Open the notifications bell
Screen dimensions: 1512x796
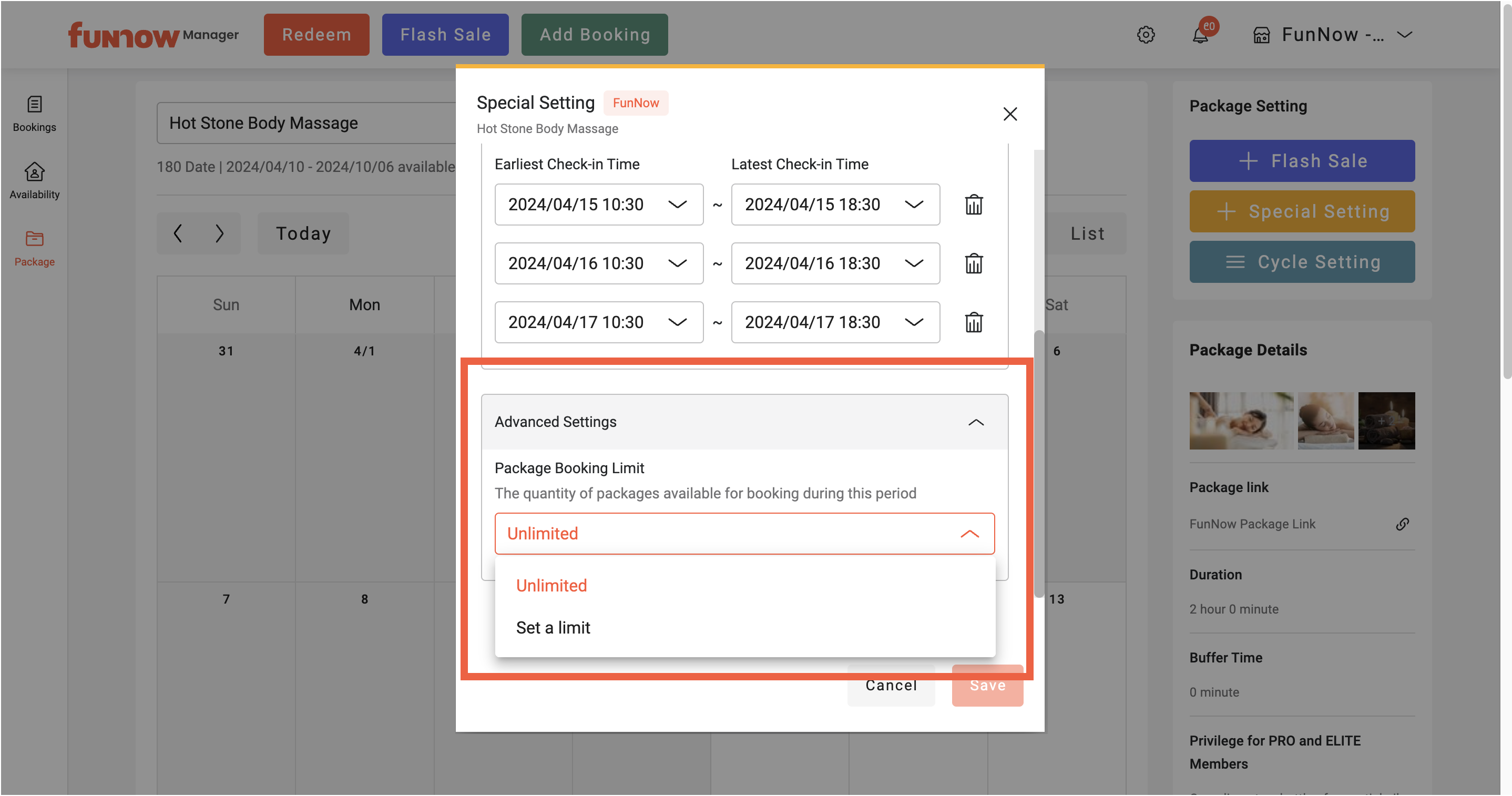click(1200, 35)
